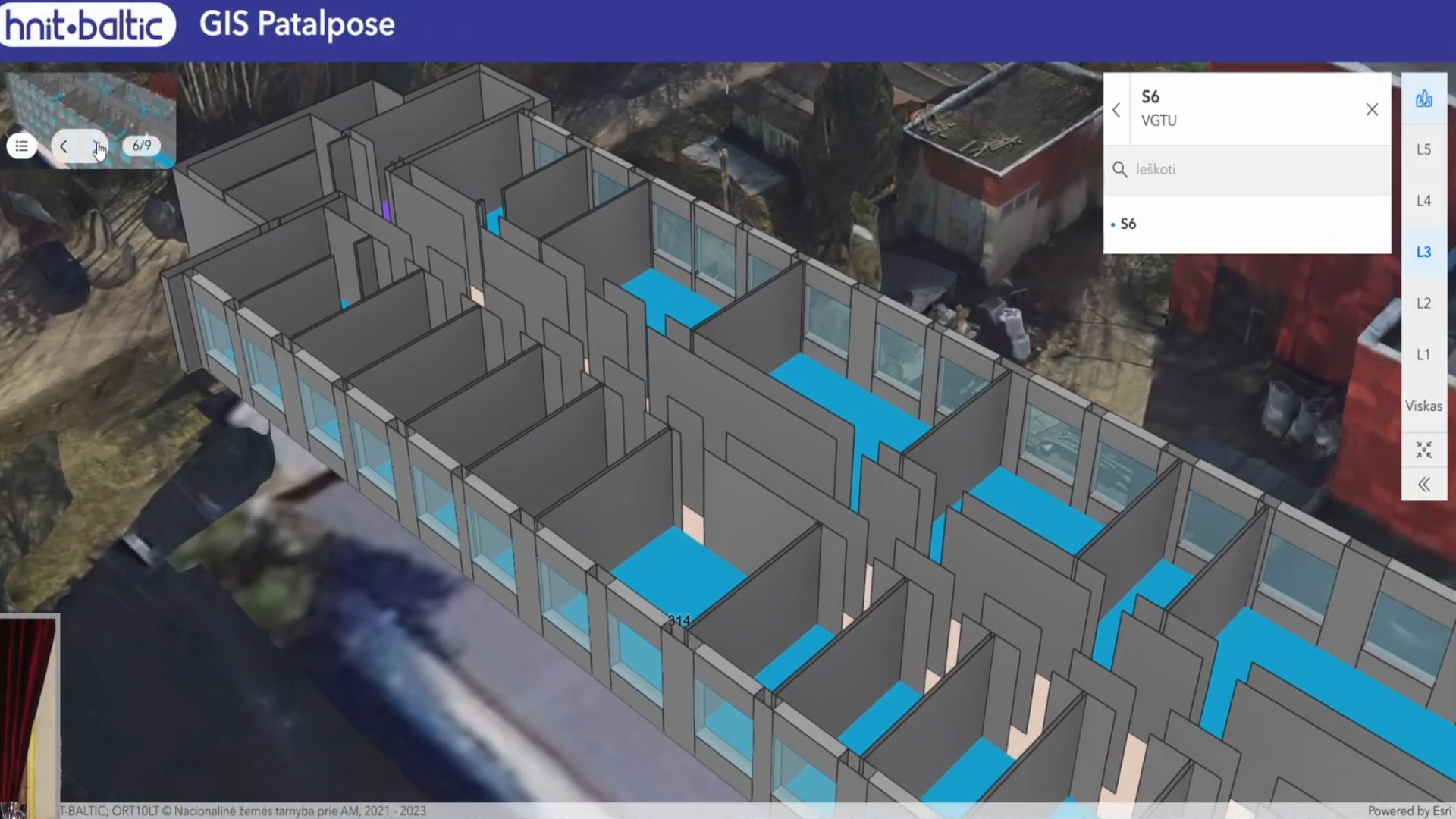This screenshot has height=819, width=1456.
Task: Switch to floor level L2
Action: tap(1423, 303)
